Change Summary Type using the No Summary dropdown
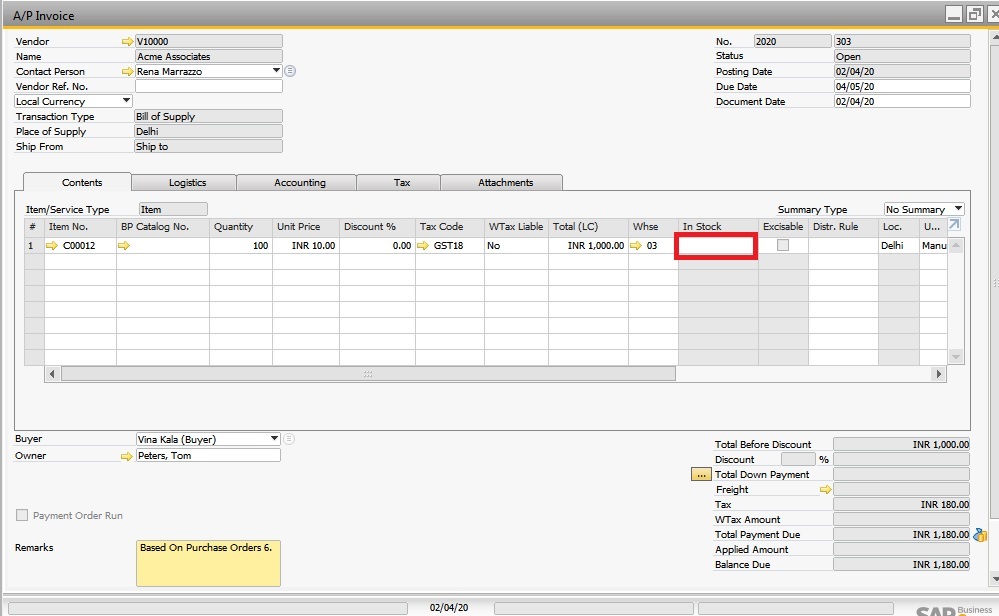999x616 pixels. (x=957, y=209)
